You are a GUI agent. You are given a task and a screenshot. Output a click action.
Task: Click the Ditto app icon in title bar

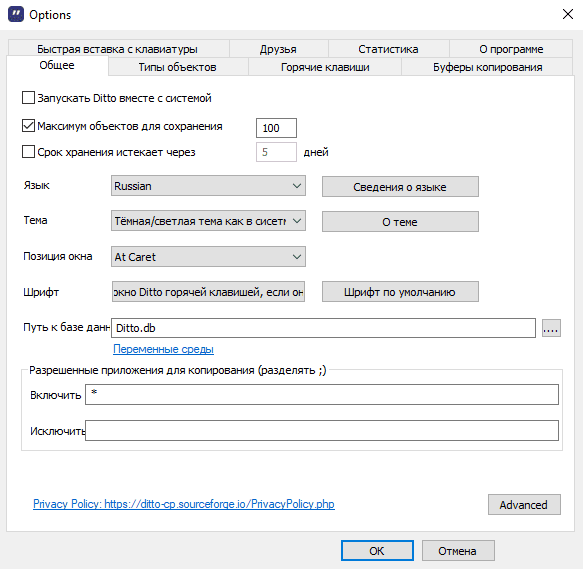pyautogui.click(x=16, y=15)
